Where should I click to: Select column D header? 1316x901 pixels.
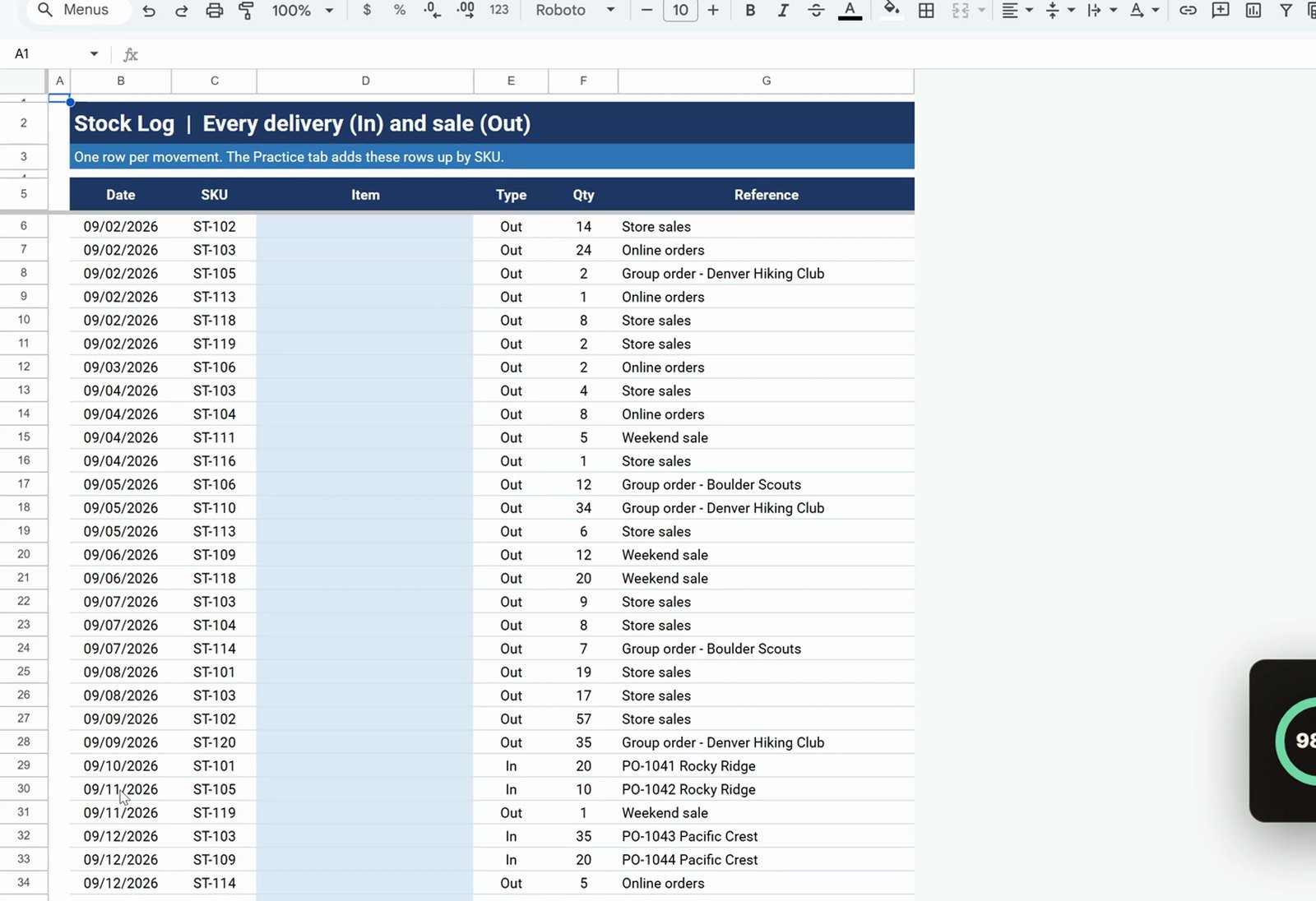tap(365, 81)
